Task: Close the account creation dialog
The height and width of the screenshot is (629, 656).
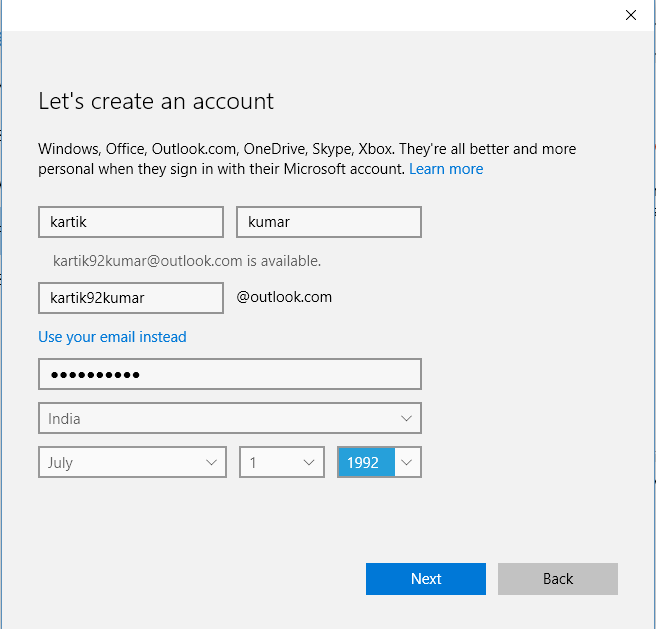Action: [630, 15]
